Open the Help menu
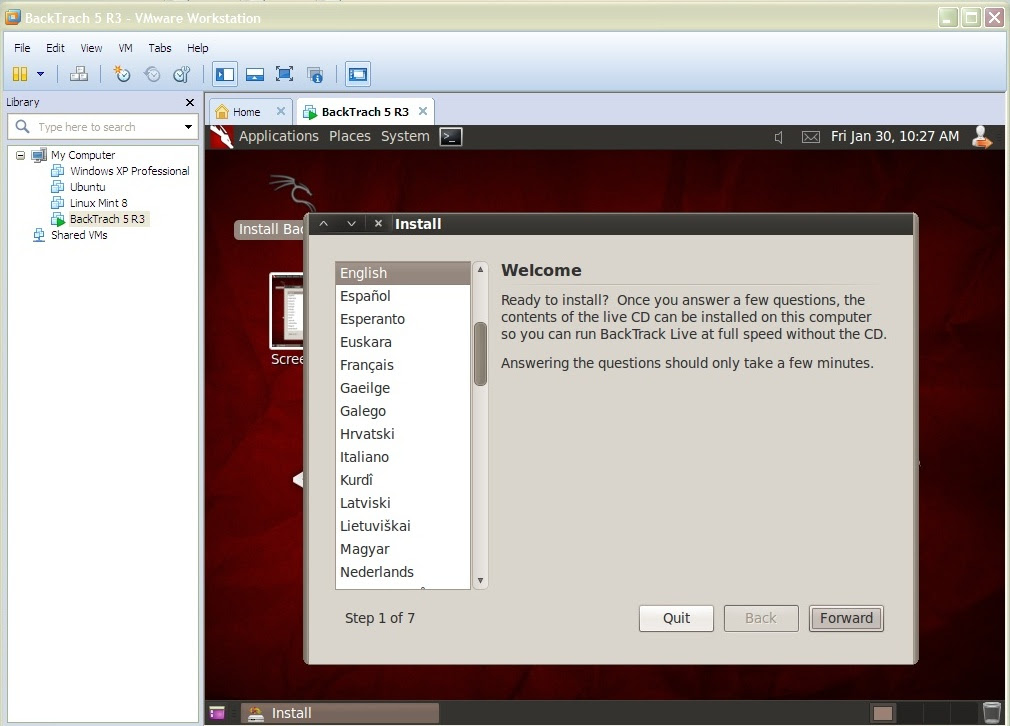This screenshot has height=726, width=1010. (198, 48)
